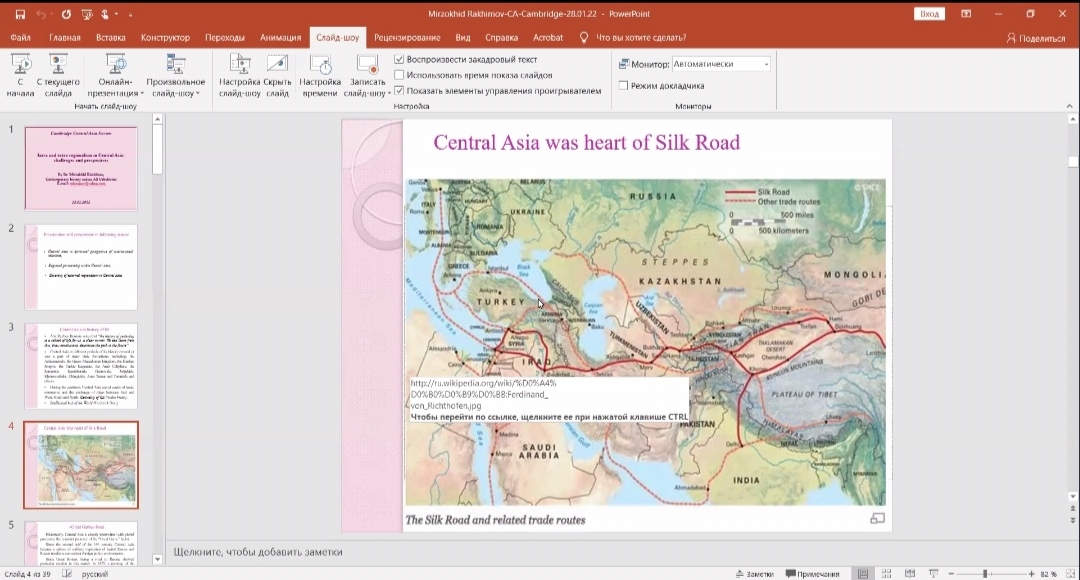The height and width of the screenshot is (580, 1080).
Task: Click the small picture layout icon at slide corner
Action: [x=878, y=519]
